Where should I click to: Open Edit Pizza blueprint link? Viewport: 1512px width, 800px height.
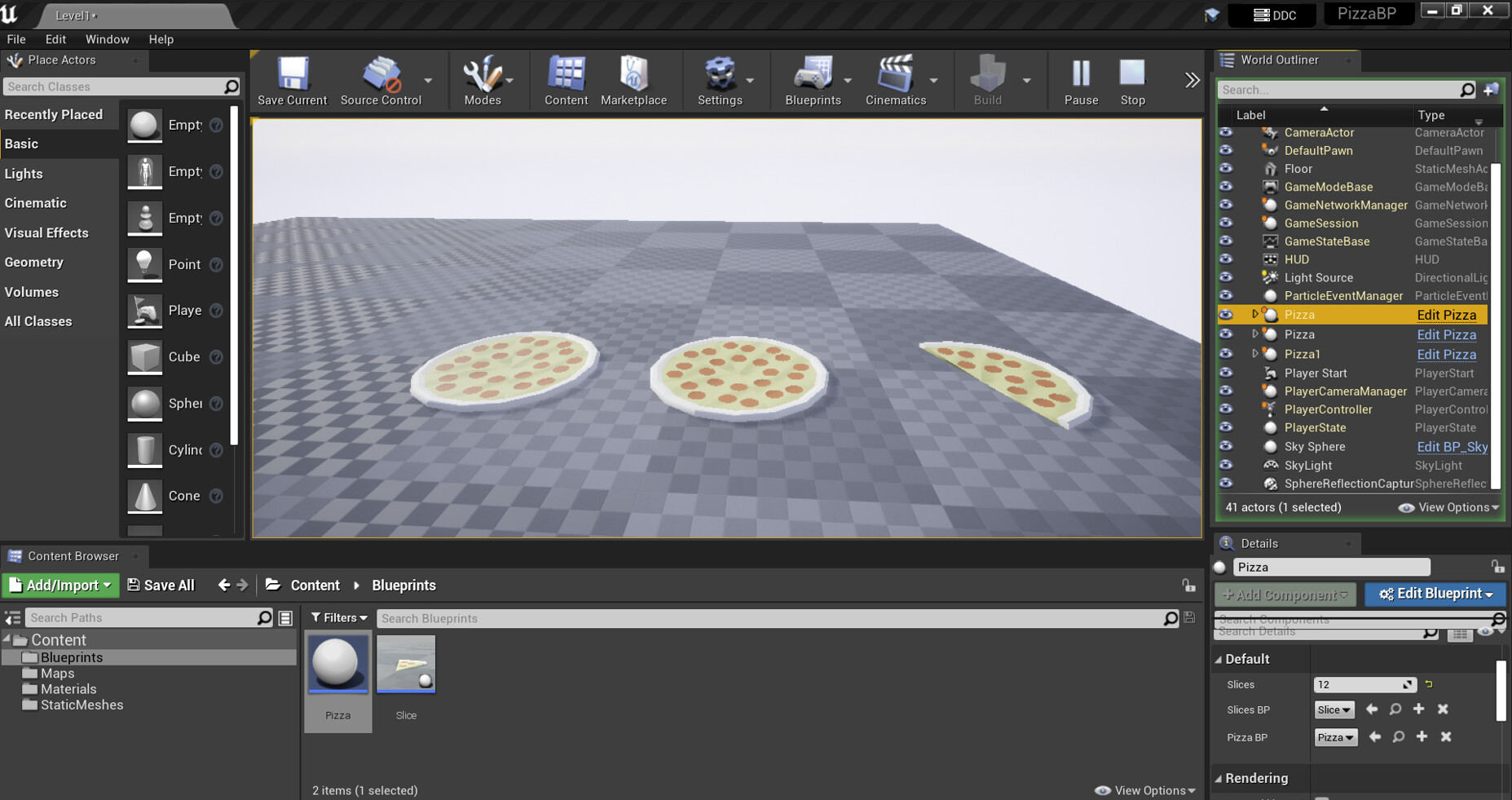1446,315
